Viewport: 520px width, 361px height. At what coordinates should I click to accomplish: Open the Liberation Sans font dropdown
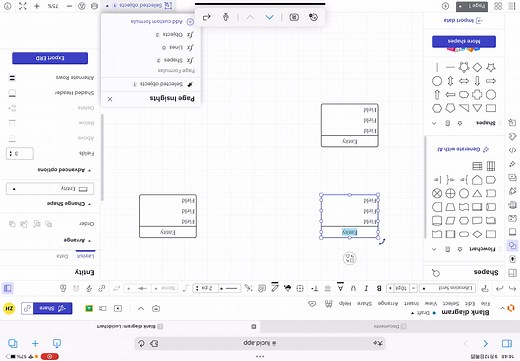tap(447, 288)
